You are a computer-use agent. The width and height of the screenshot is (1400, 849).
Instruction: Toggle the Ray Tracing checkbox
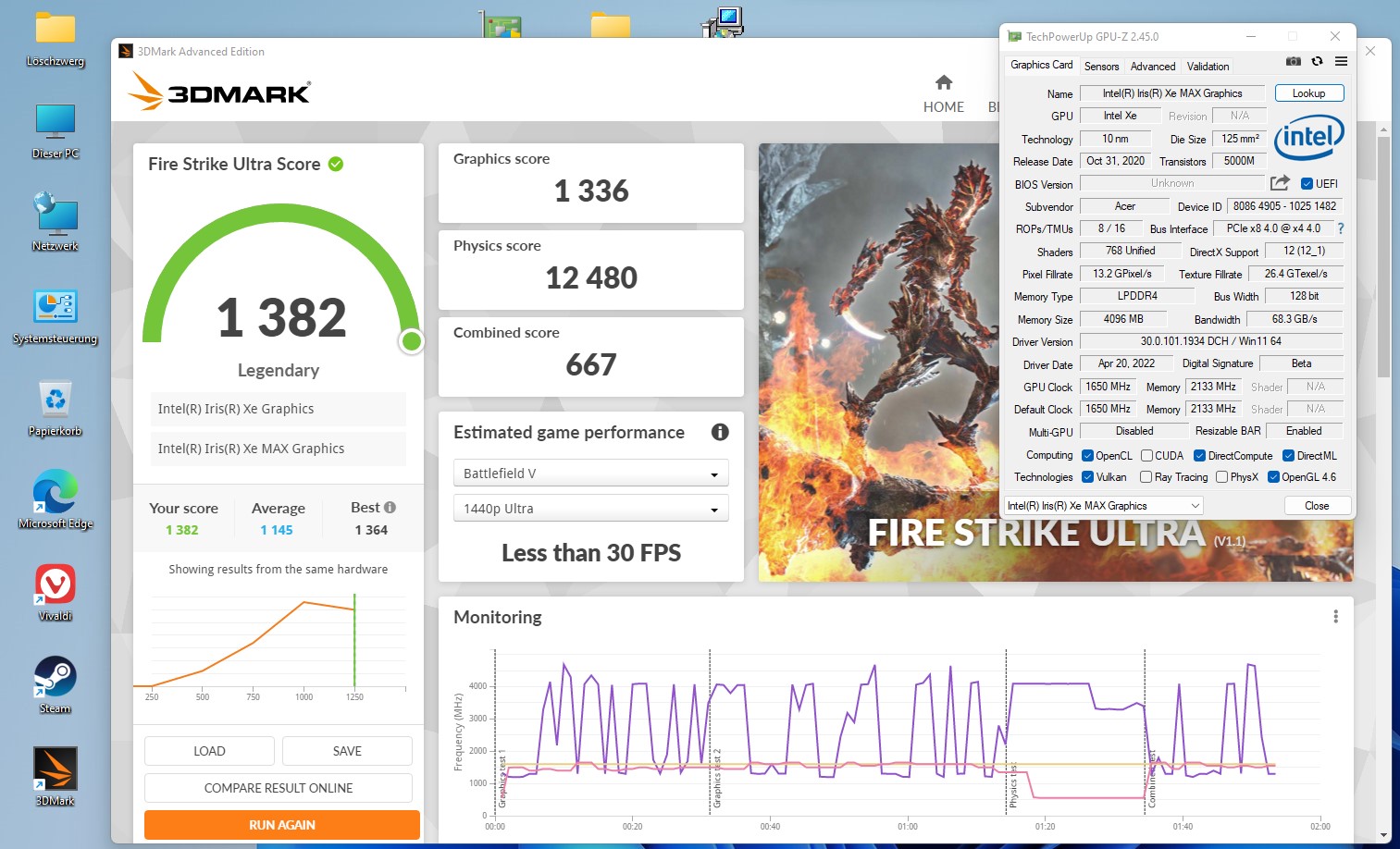pyautogui.click(x=1146, y=476)
